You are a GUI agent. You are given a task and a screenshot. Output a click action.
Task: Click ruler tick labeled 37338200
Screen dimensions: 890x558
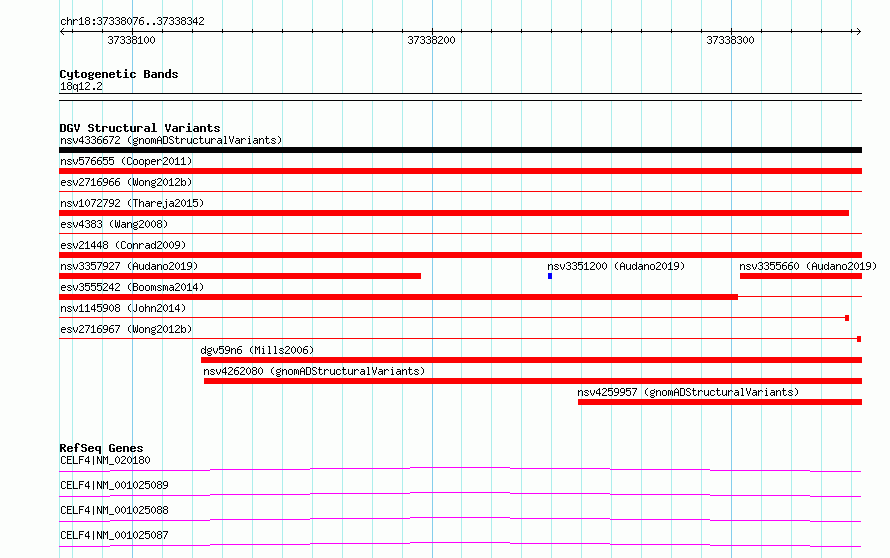431,40
